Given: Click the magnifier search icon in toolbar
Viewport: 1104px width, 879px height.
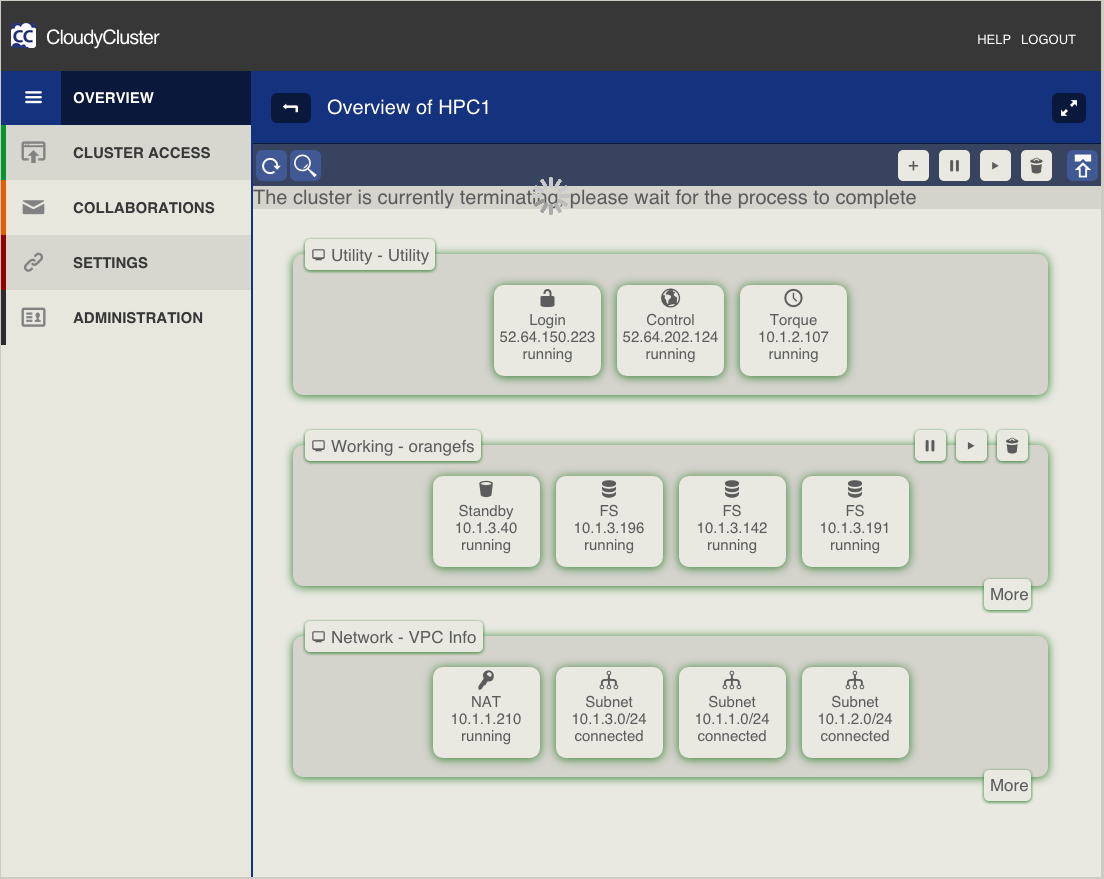Looking at the screenshot, I should [305, 166].
